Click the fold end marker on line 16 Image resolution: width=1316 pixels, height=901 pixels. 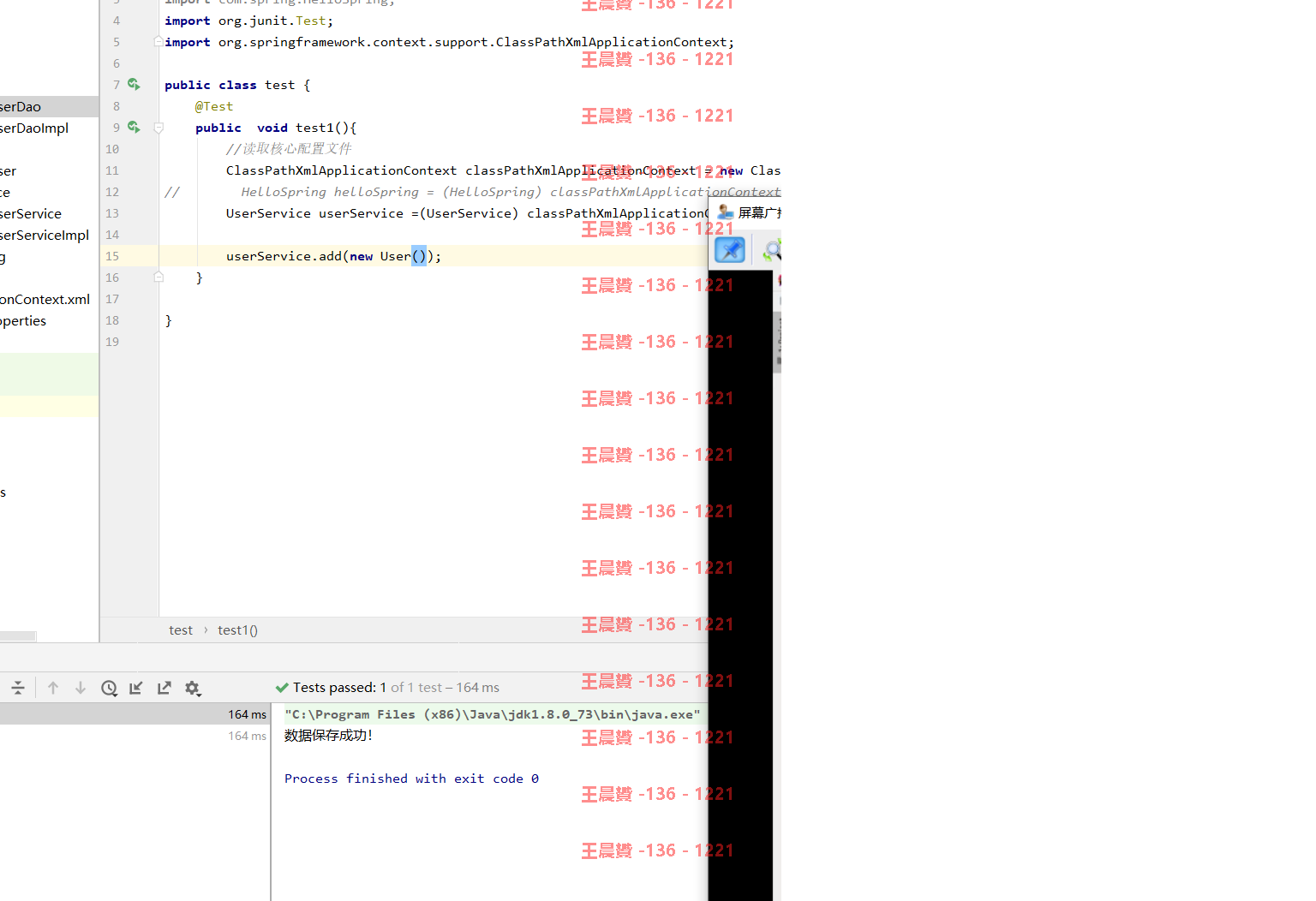click(x=159, y=277)
